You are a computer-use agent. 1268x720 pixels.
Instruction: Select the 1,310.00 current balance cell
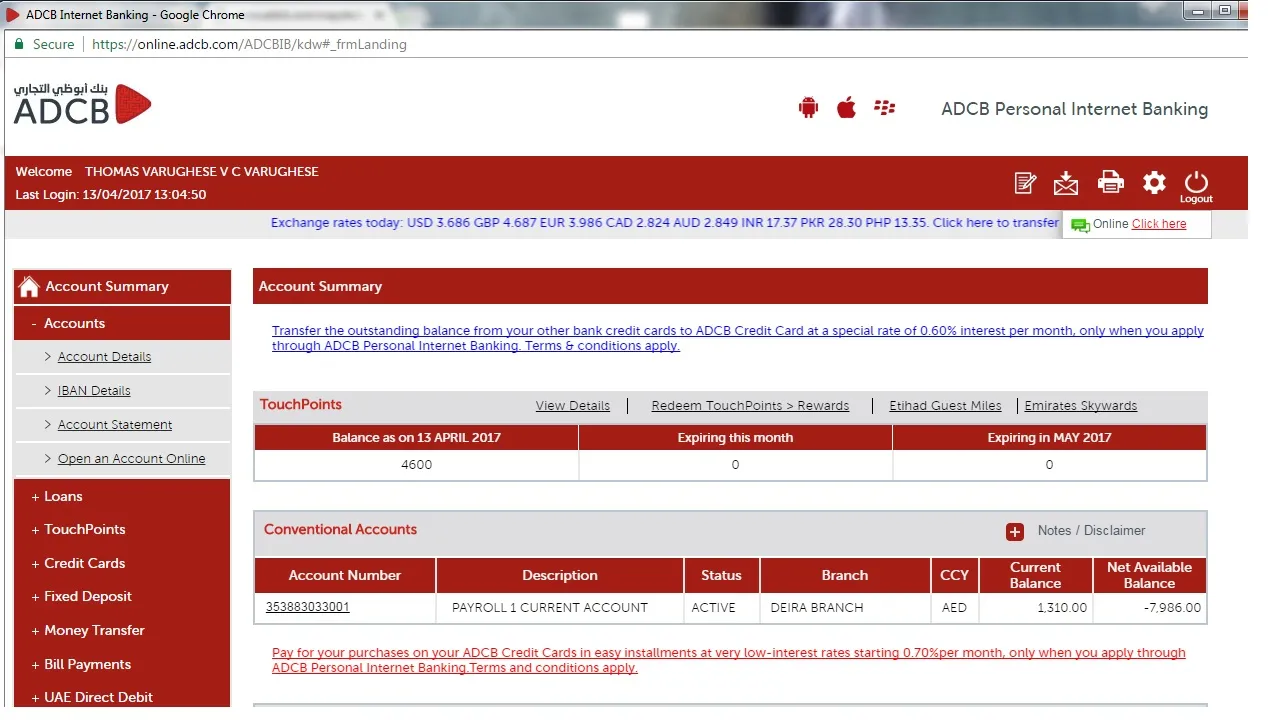(1035, 608)
